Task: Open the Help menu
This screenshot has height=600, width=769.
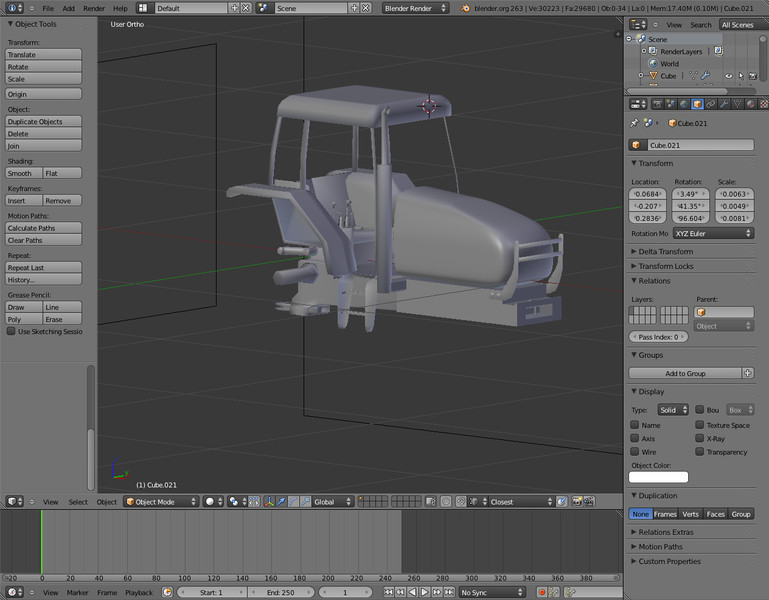Action: point(120,8)
